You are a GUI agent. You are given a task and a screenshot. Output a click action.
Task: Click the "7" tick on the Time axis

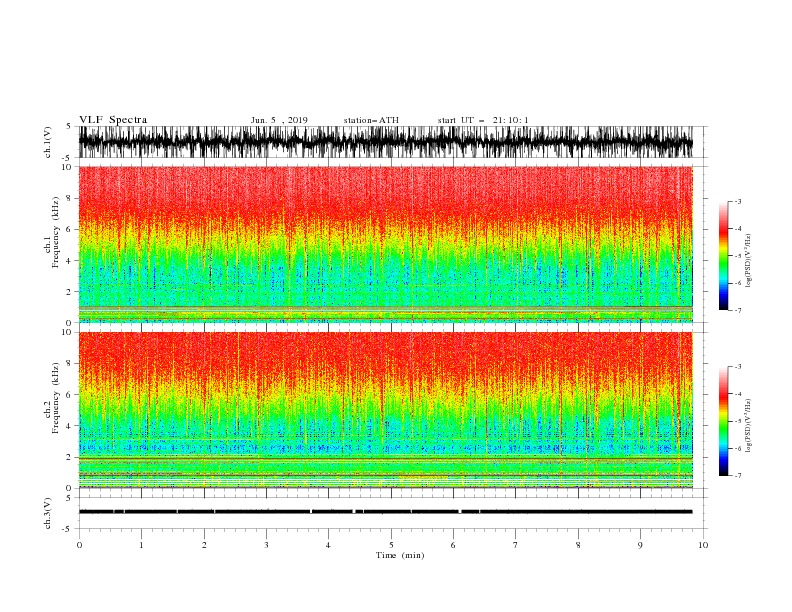click(x=516, y=545)
